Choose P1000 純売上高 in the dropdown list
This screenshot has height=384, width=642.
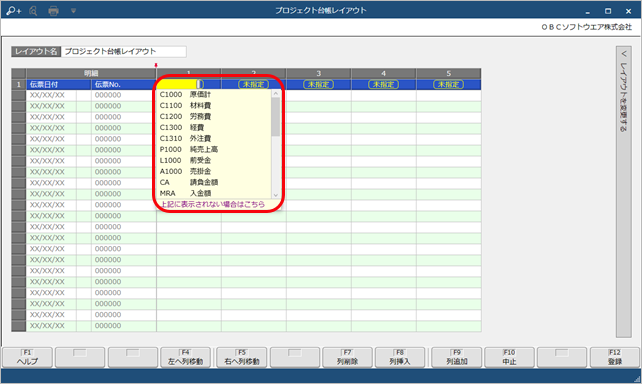click(x=189, y=149)
